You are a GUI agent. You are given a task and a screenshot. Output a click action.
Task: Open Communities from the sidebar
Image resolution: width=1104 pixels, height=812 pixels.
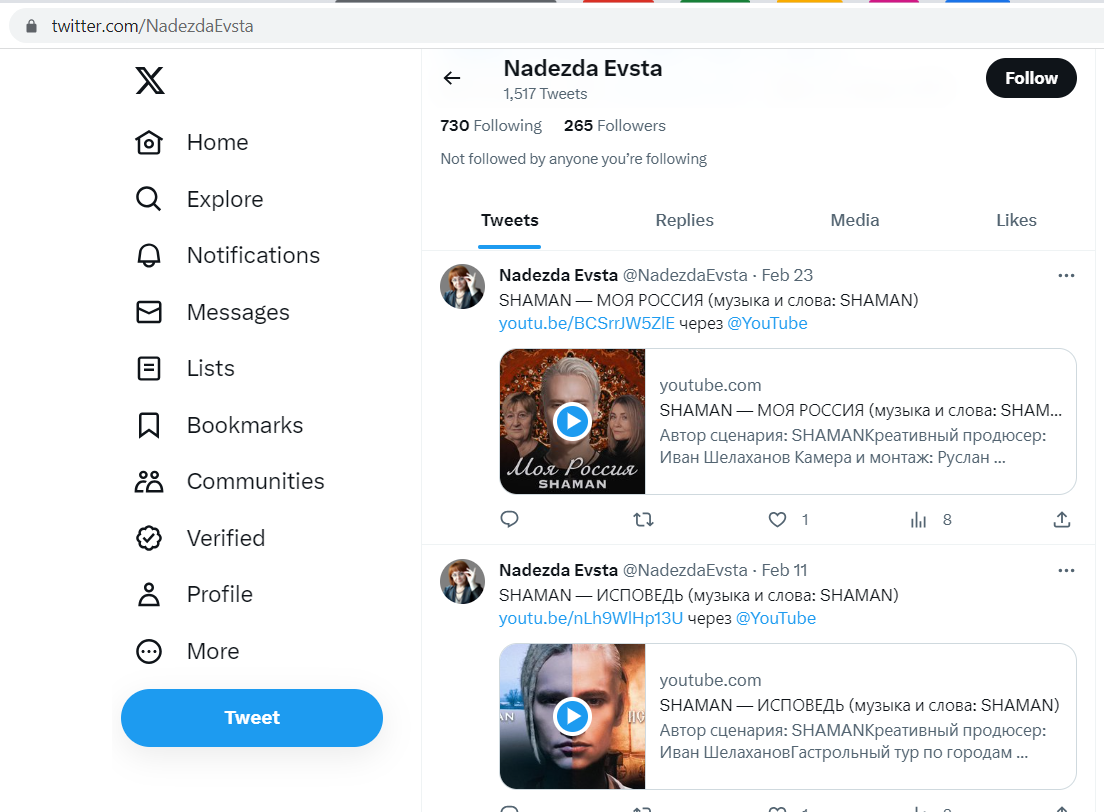[256, 482]
